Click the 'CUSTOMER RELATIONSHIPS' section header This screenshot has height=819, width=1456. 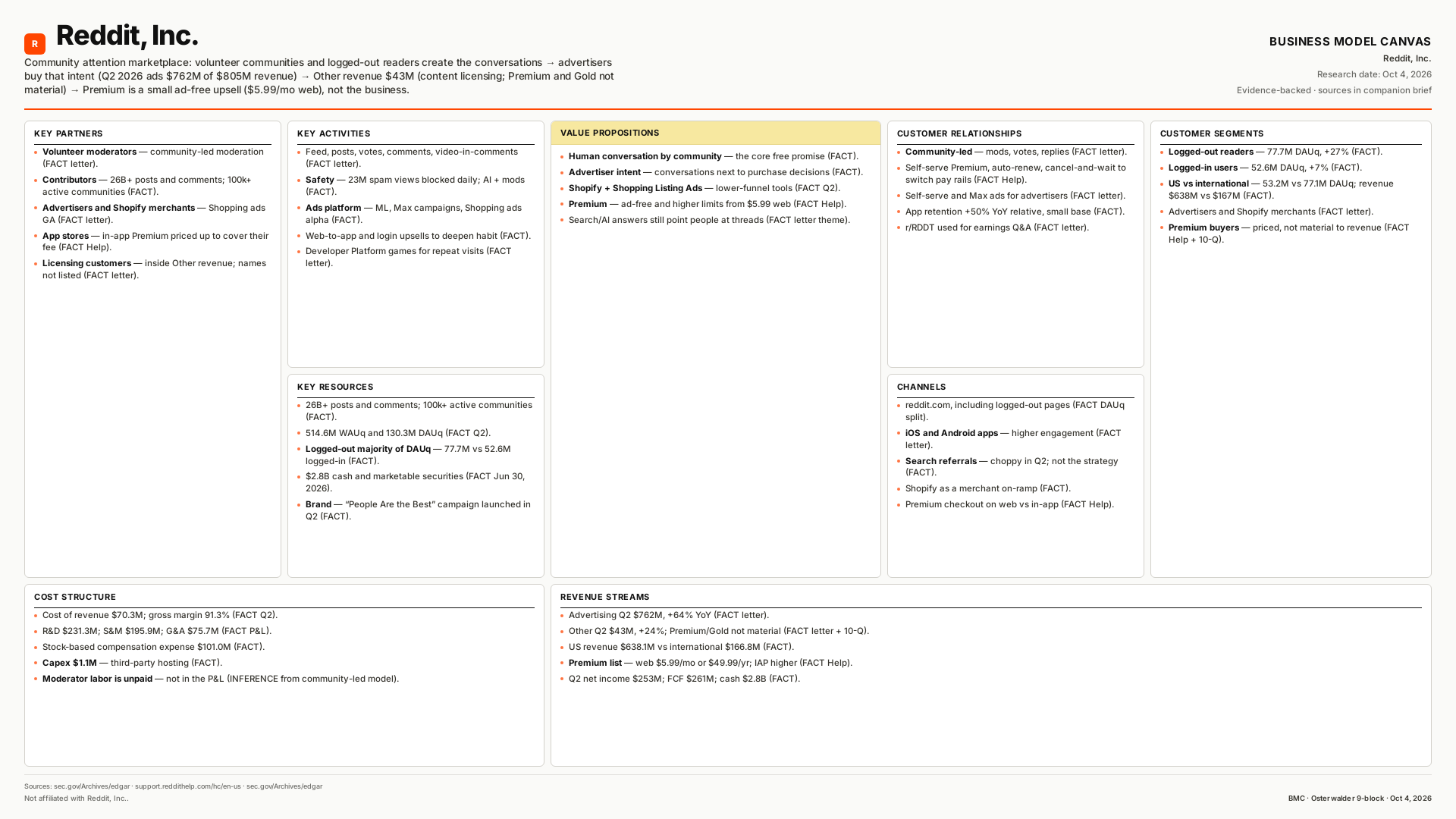point(959,133)
